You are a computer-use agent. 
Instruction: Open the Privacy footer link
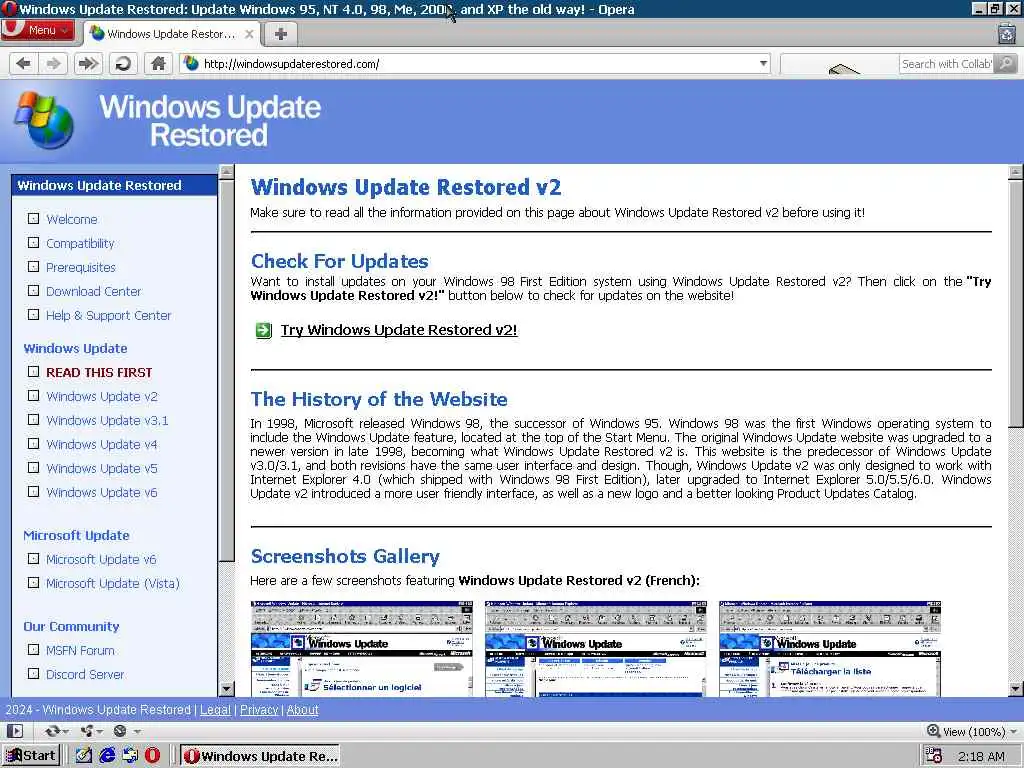(x=259, y=710)
